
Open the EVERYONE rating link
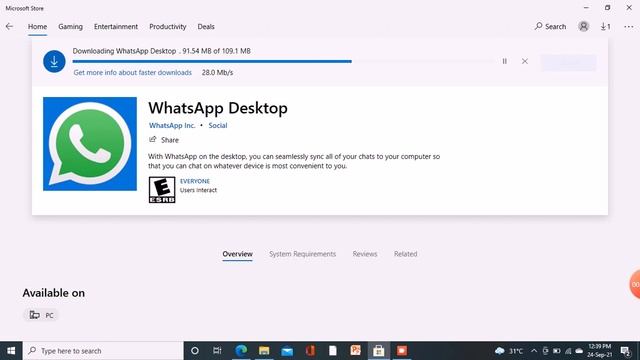click(195, 181)
